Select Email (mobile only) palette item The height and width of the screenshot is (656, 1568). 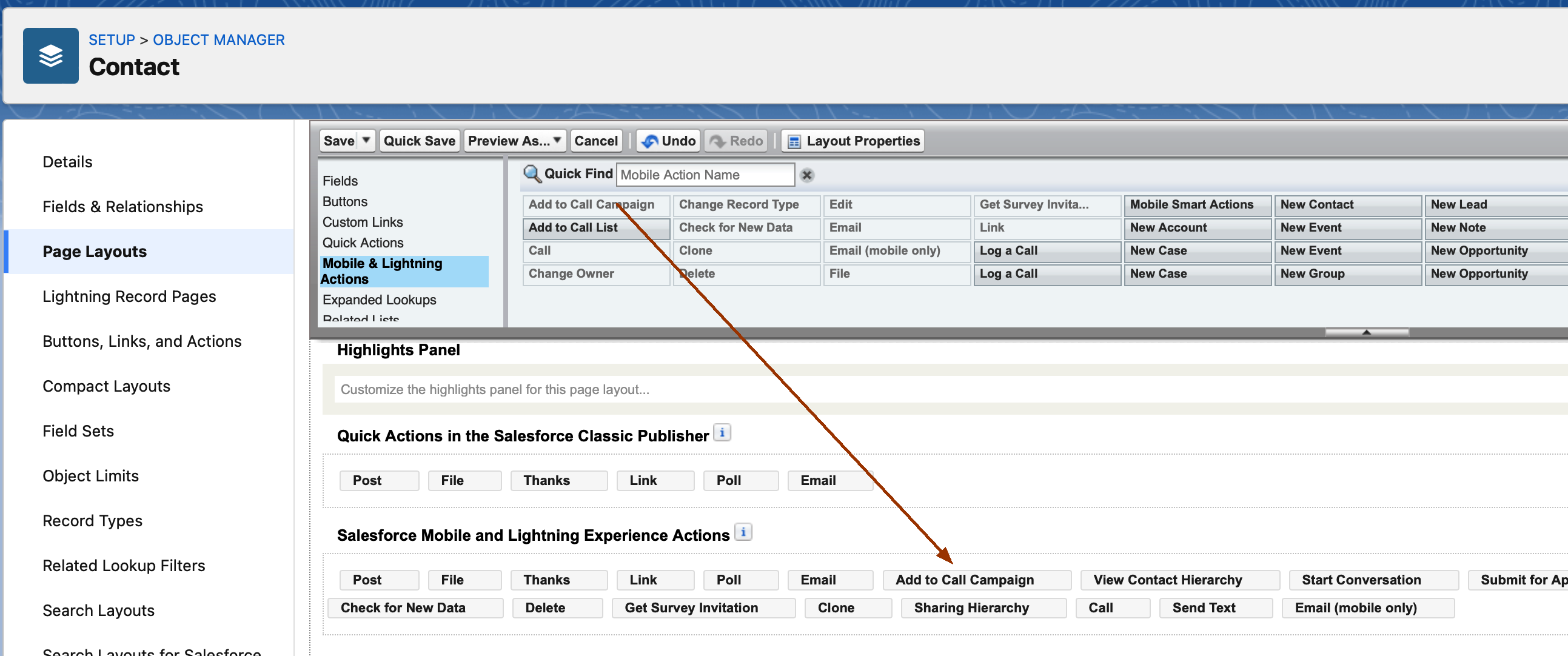(x=897, y=252)
